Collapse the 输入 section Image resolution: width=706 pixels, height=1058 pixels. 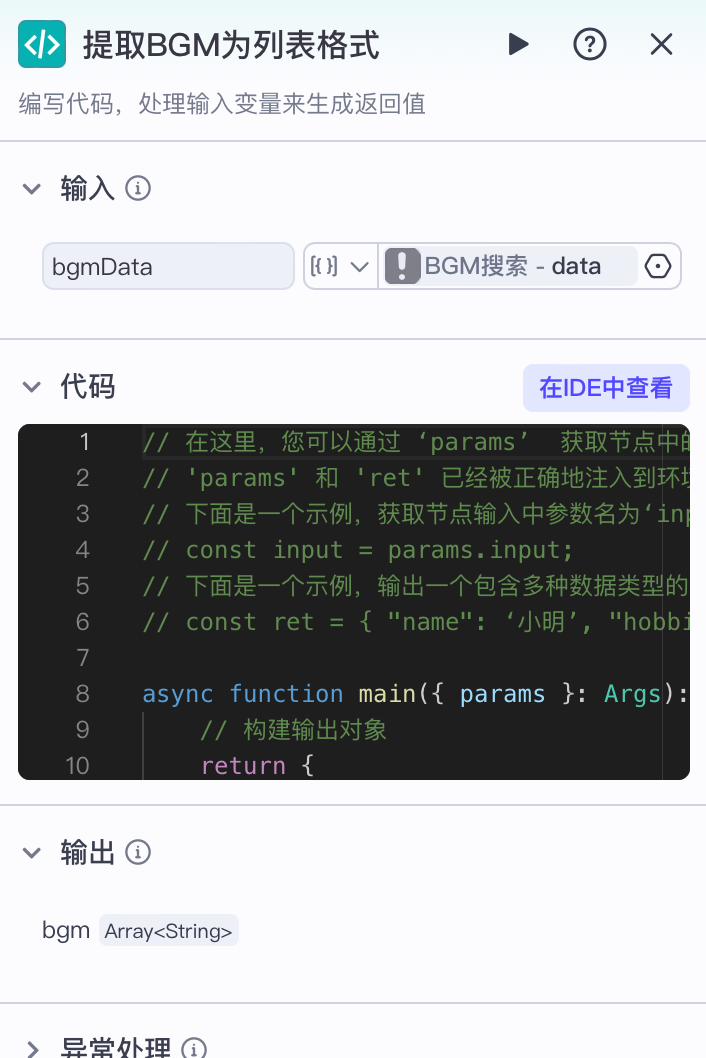point(31,188)
